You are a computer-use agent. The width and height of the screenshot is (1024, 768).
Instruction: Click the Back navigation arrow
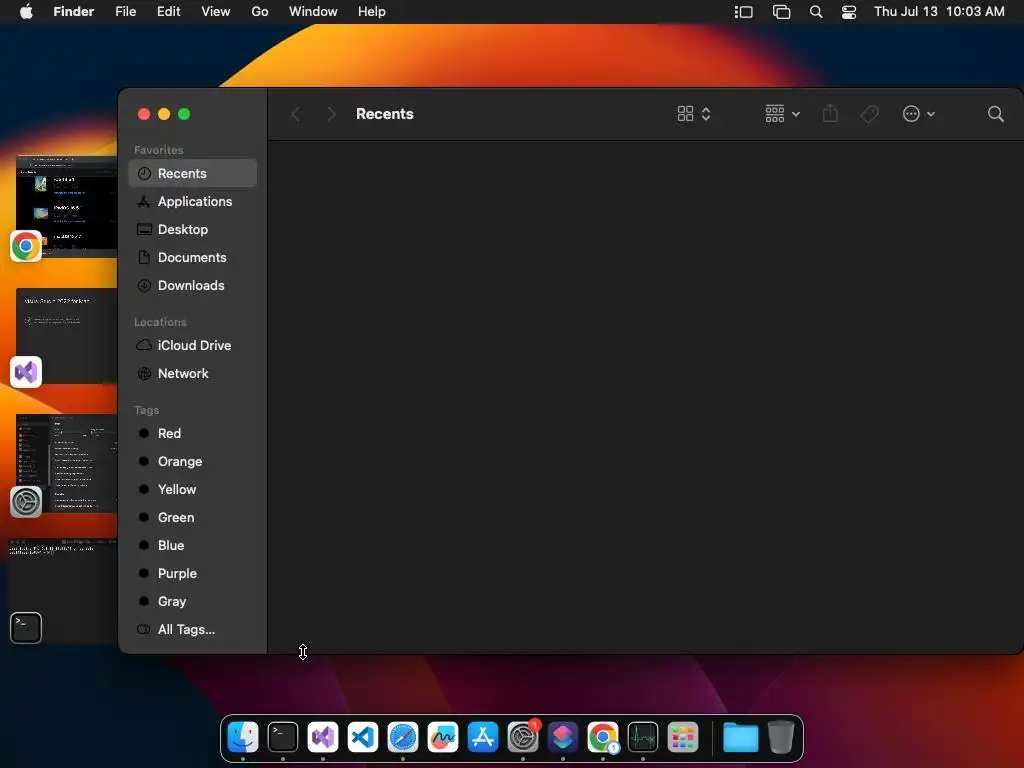[x=296, y=114]
